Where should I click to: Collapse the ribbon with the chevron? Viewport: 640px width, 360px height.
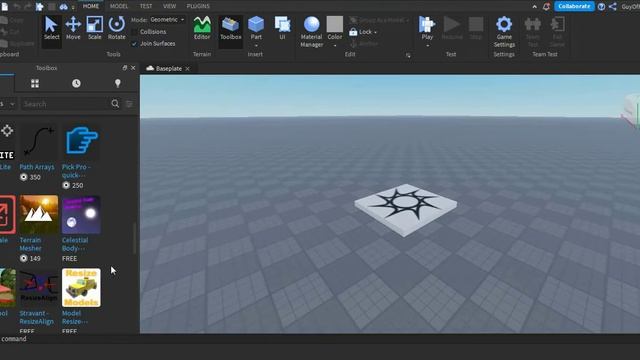click(534, 7)
